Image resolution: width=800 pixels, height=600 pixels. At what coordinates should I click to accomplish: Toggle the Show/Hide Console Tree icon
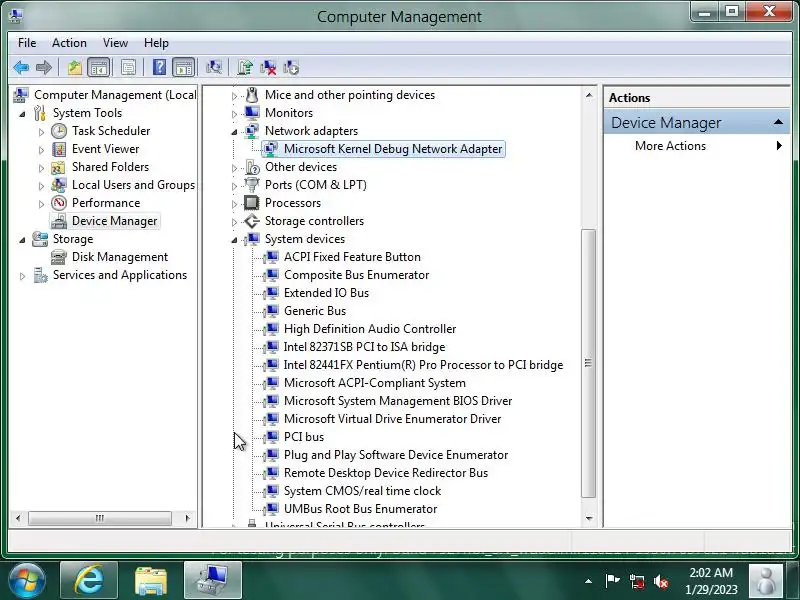pos(98,67)
